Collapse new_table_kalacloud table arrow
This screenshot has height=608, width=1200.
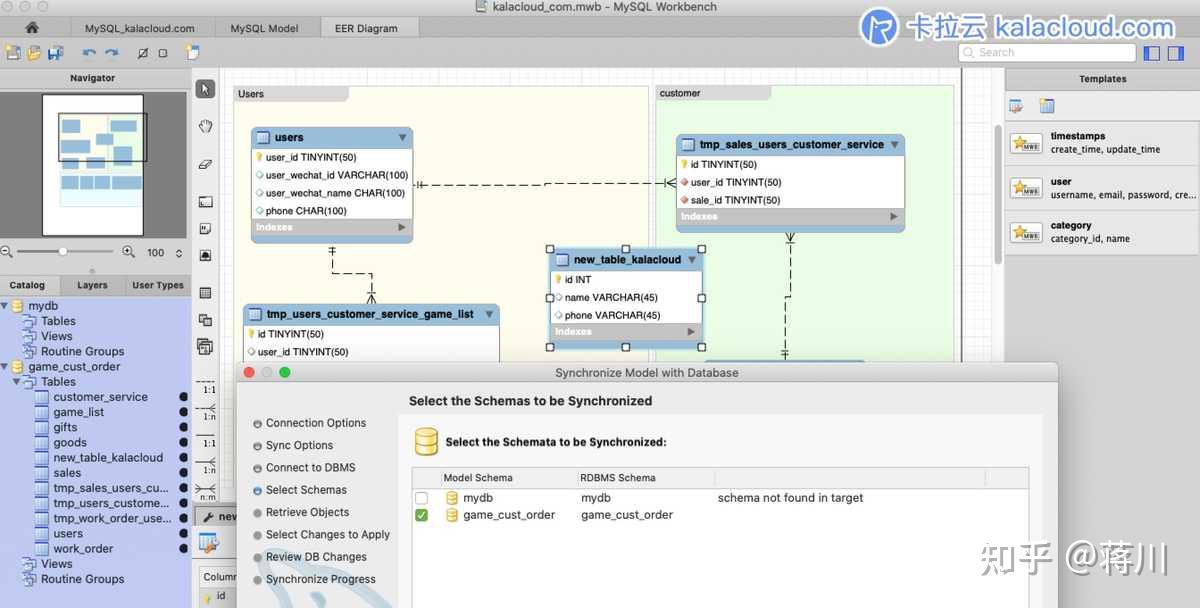point(691,260)
